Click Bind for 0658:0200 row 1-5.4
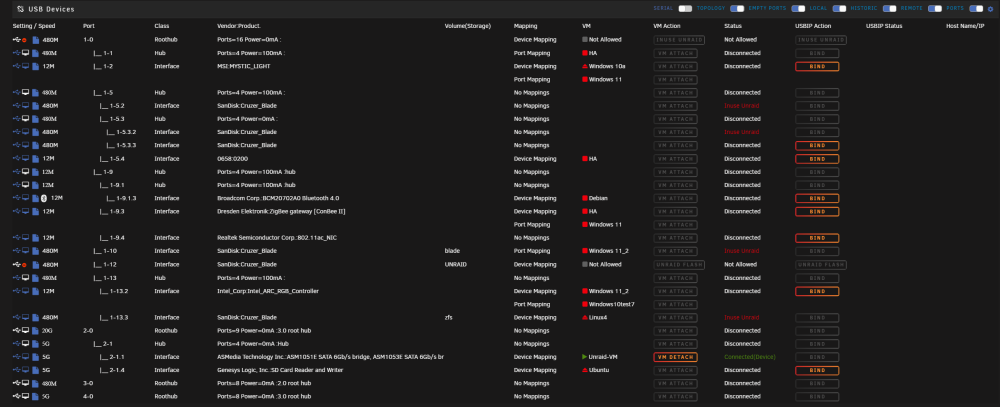Image resolution: width=1000 pixels, height=407 pixels. coord(817,158)
